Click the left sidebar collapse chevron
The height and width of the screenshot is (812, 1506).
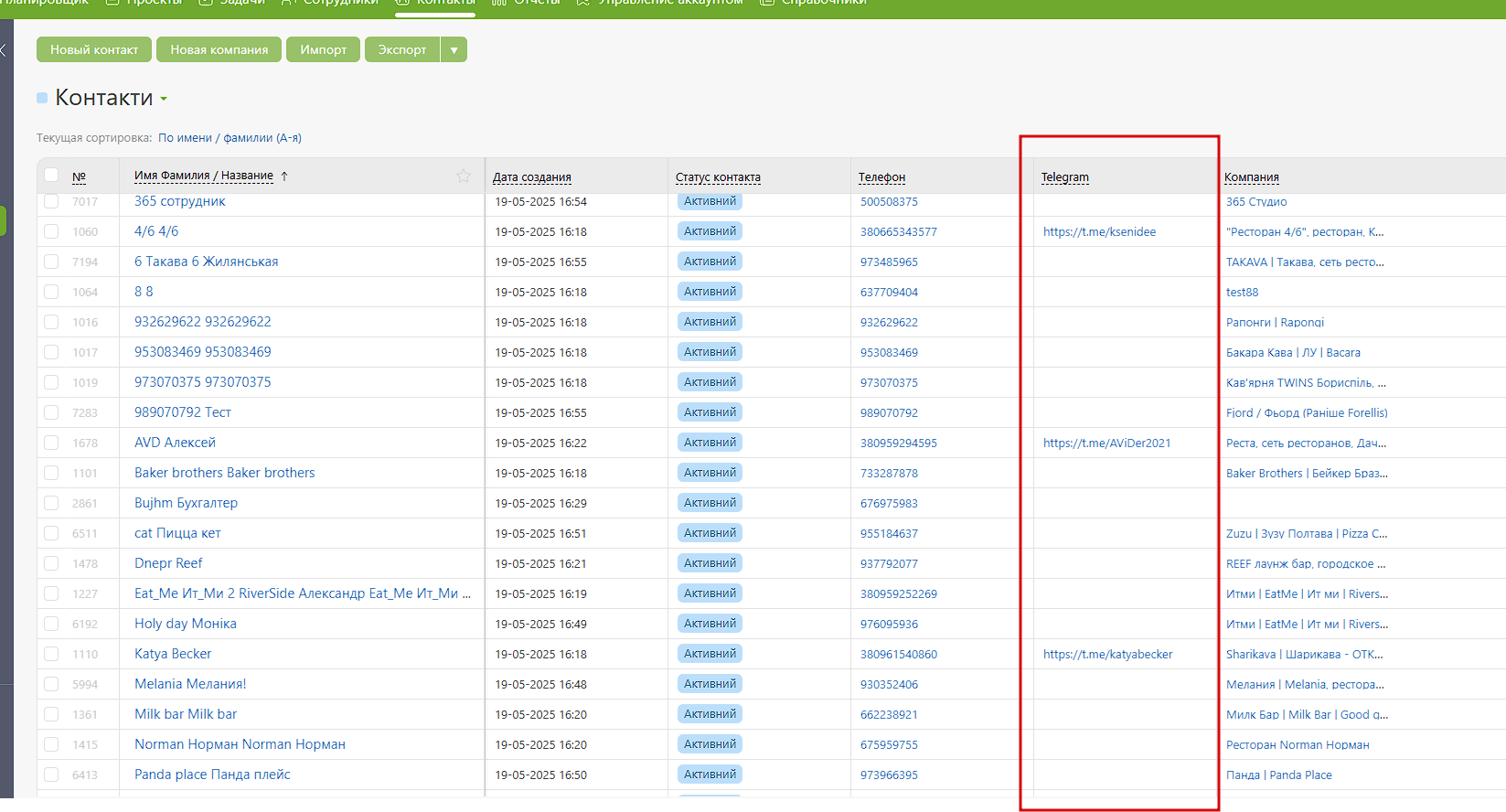(4, 50)
